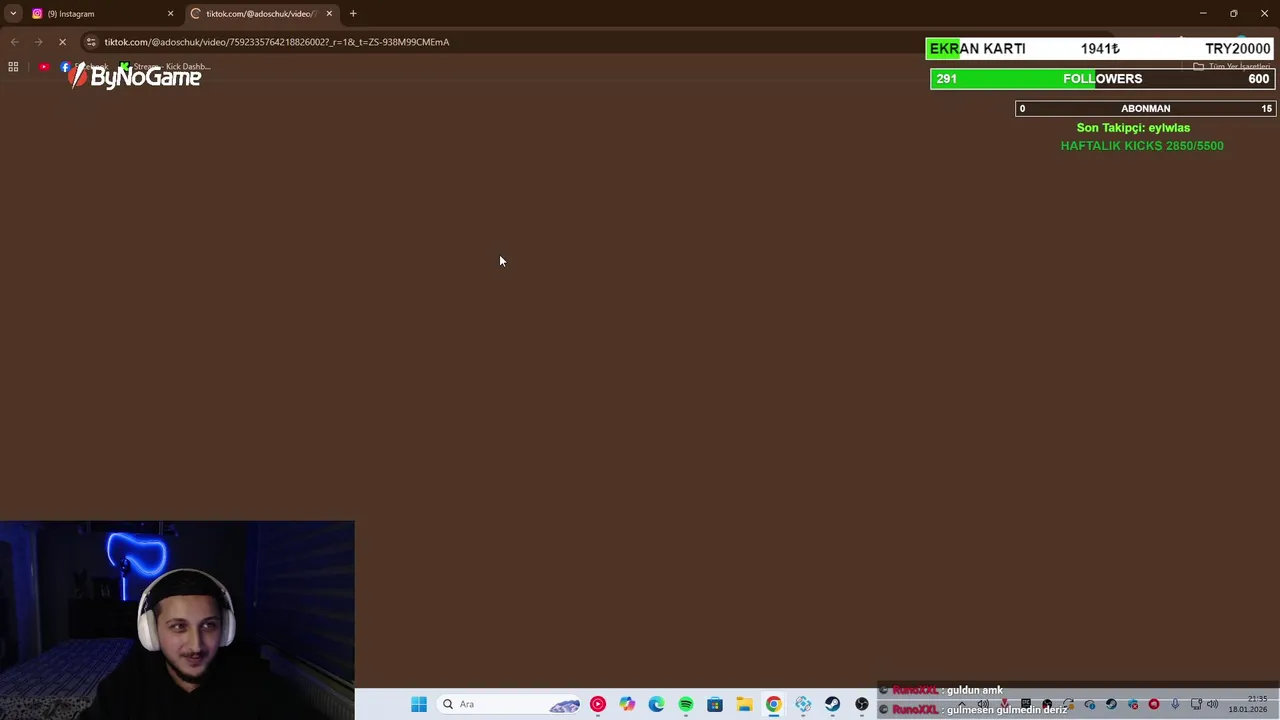Switch to the Instagram browser tab

[x=100, y=14]
